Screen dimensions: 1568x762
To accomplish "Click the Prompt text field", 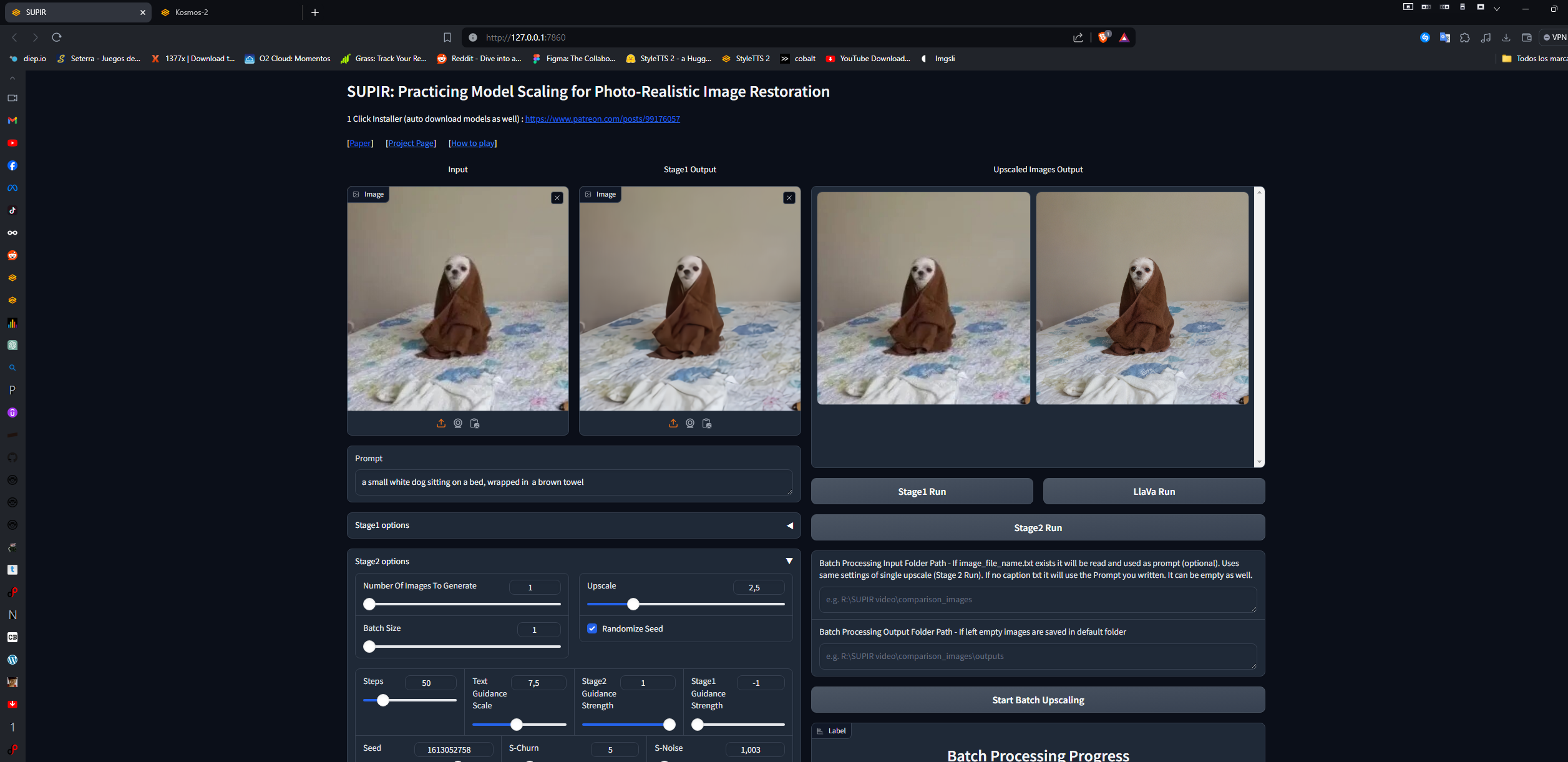I will point(573,482).
